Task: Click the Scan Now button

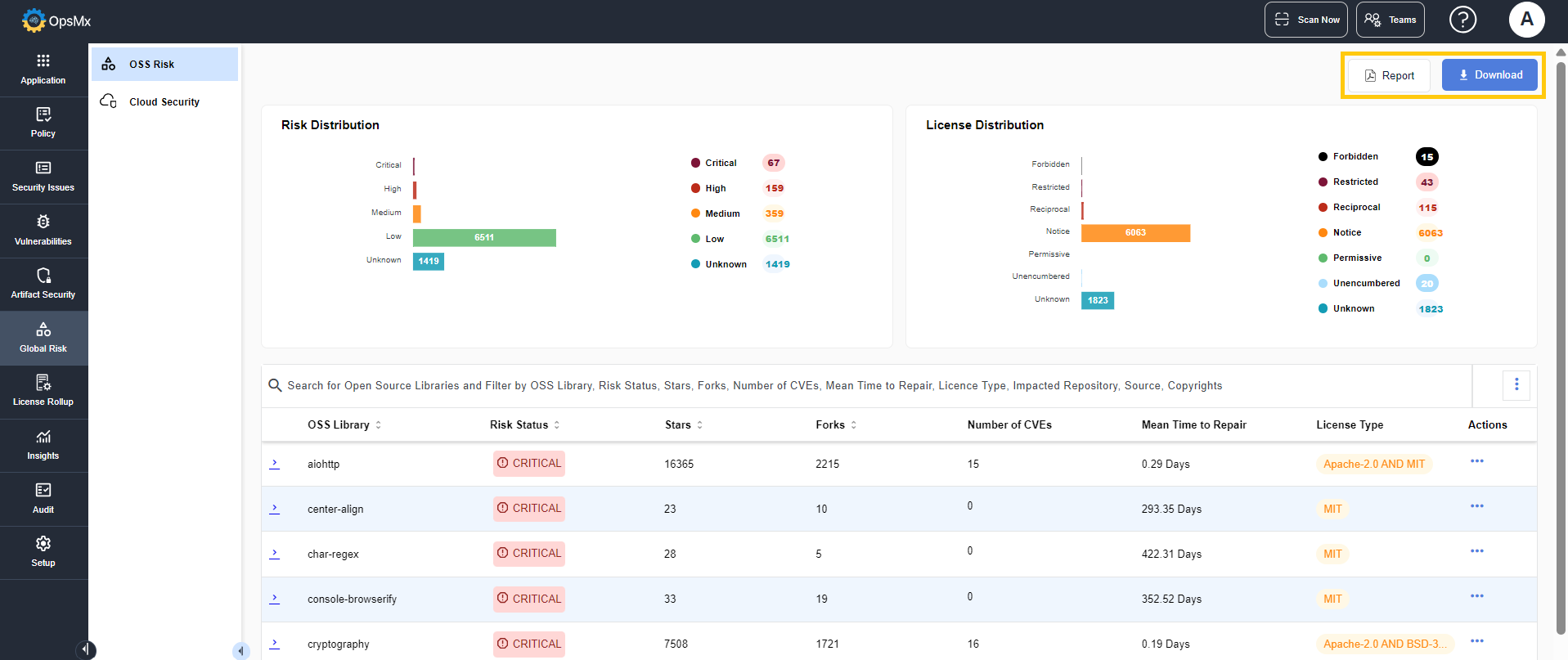Action: click(x=1305, y=20)
